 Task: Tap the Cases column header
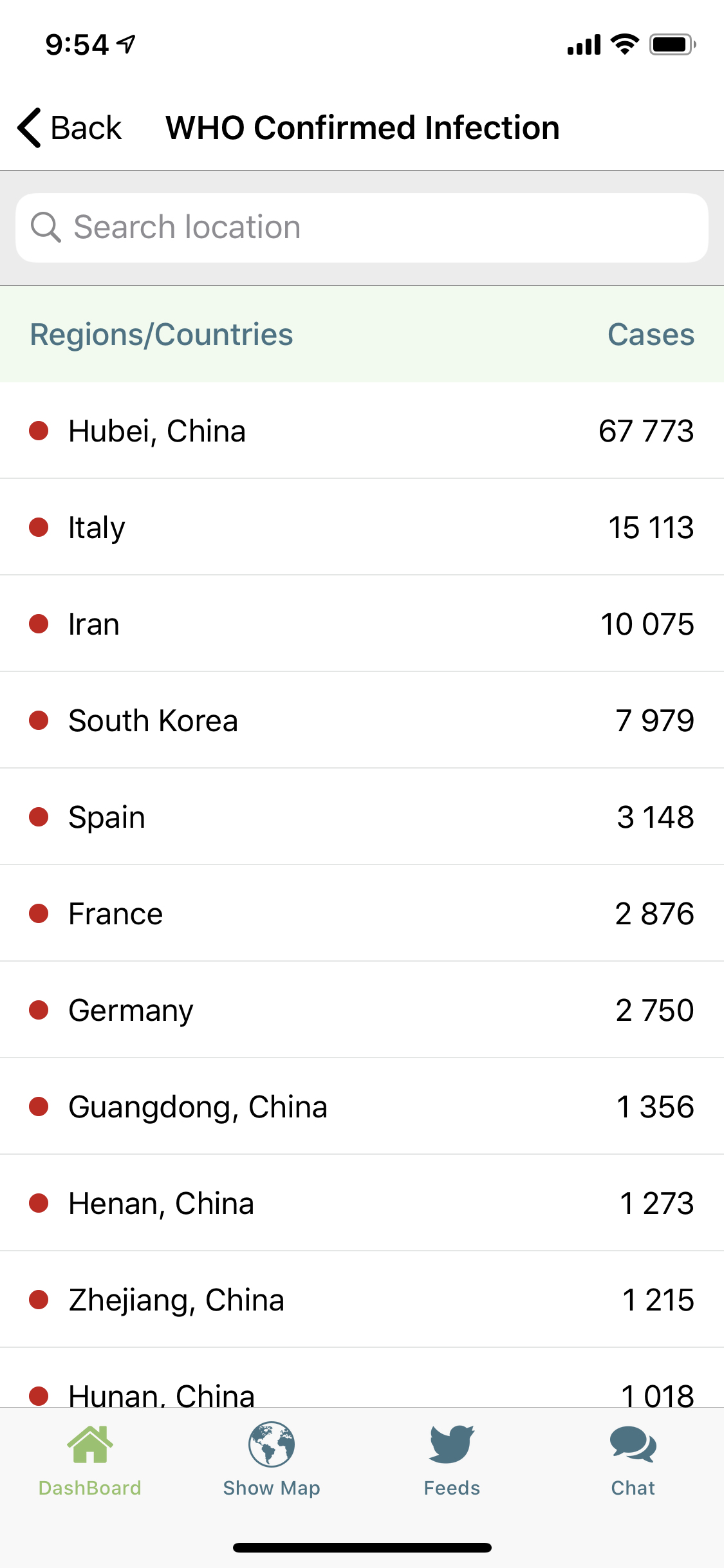(x=651, y=335)
